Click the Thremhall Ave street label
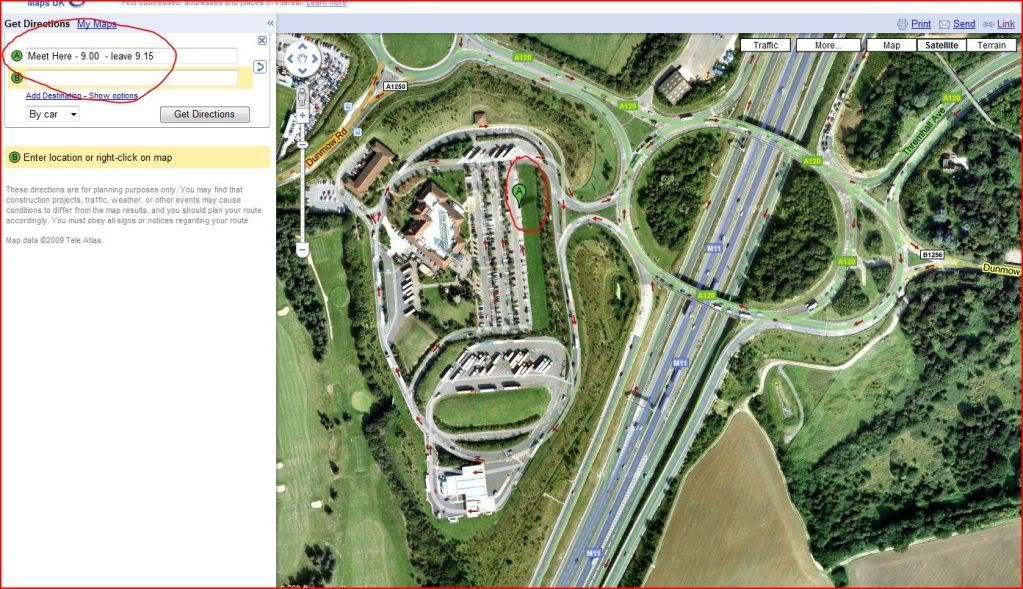Viewport: 1023px width, 589px height. click(x=924, y=130)
